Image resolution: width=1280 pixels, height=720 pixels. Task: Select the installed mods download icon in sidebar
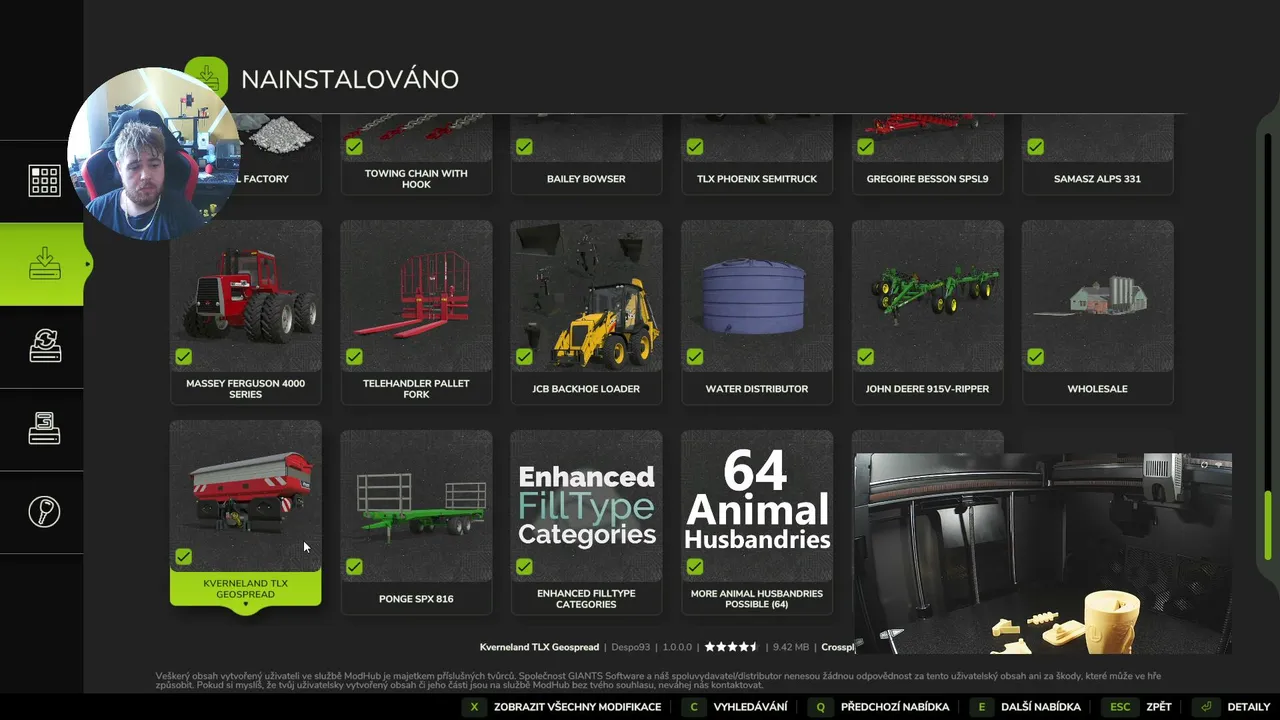click(x=44, y=264)
